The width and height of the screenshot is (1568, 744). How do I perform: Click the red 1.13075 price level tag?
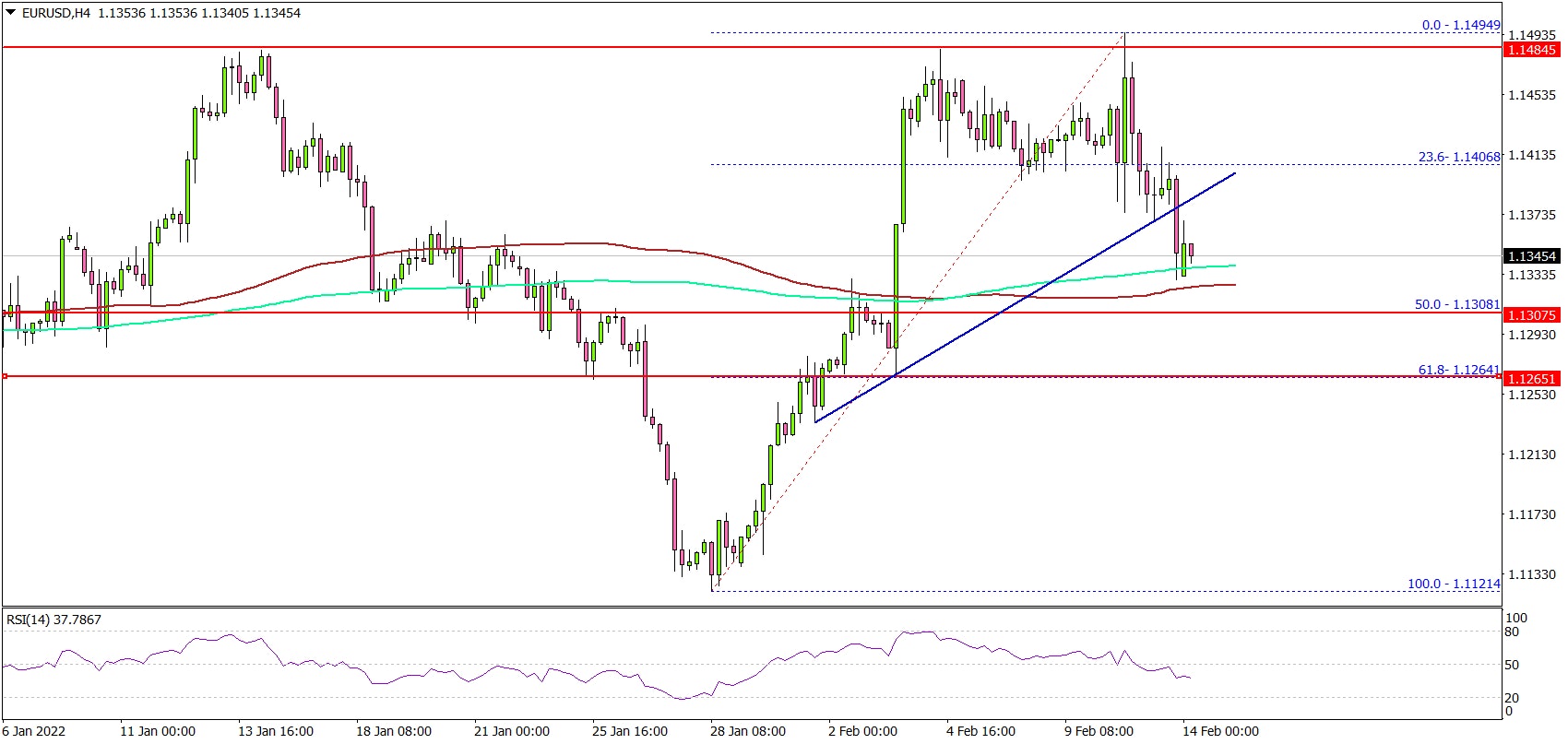point(1531,315)
